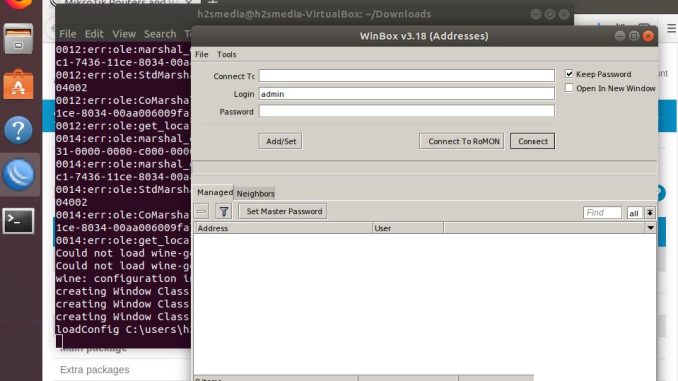Close the WinBox window
The width and height of the screenshot is (678, 381).
[648, 36]
